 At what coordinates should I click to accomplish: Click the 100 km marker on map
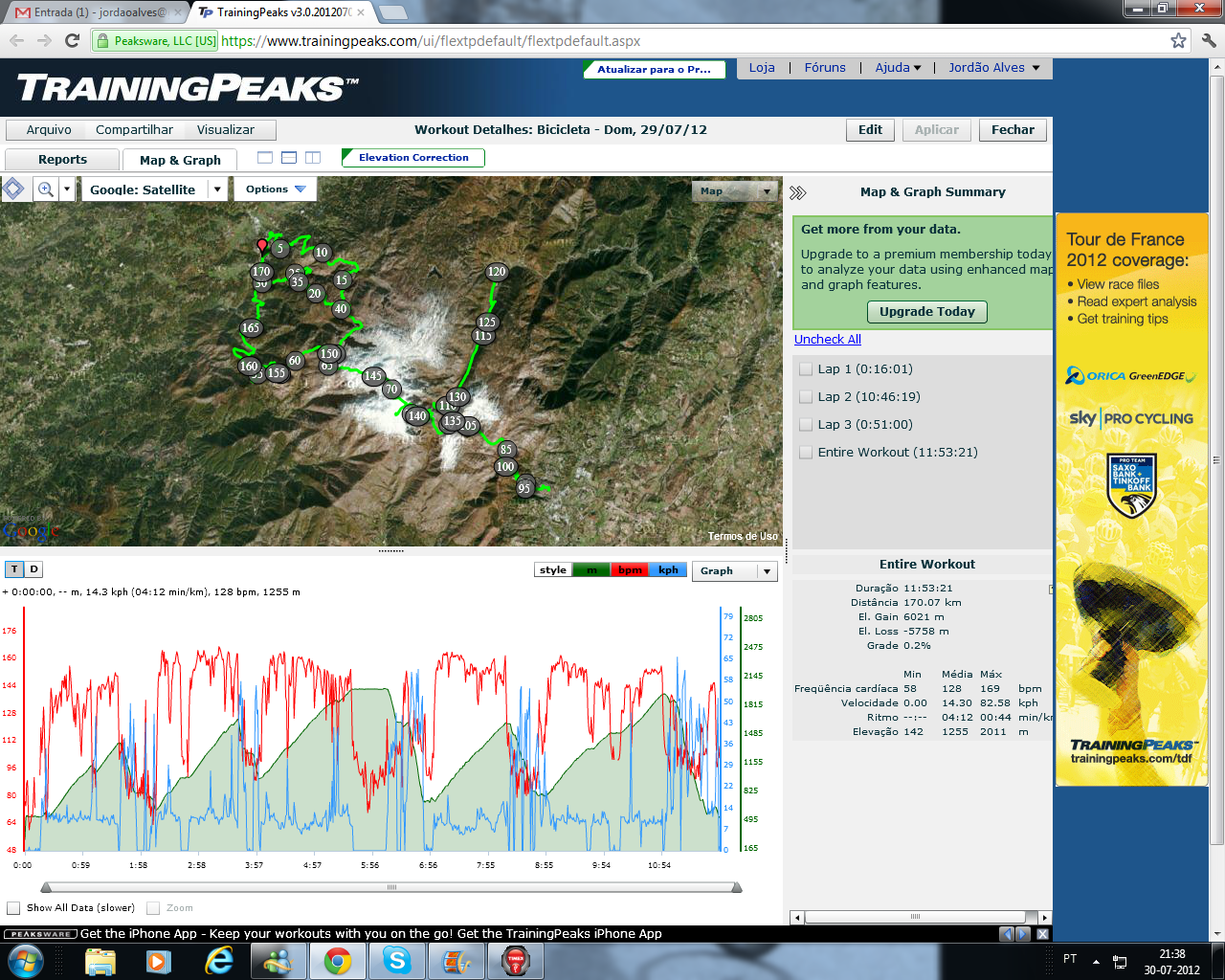(505, 467)
